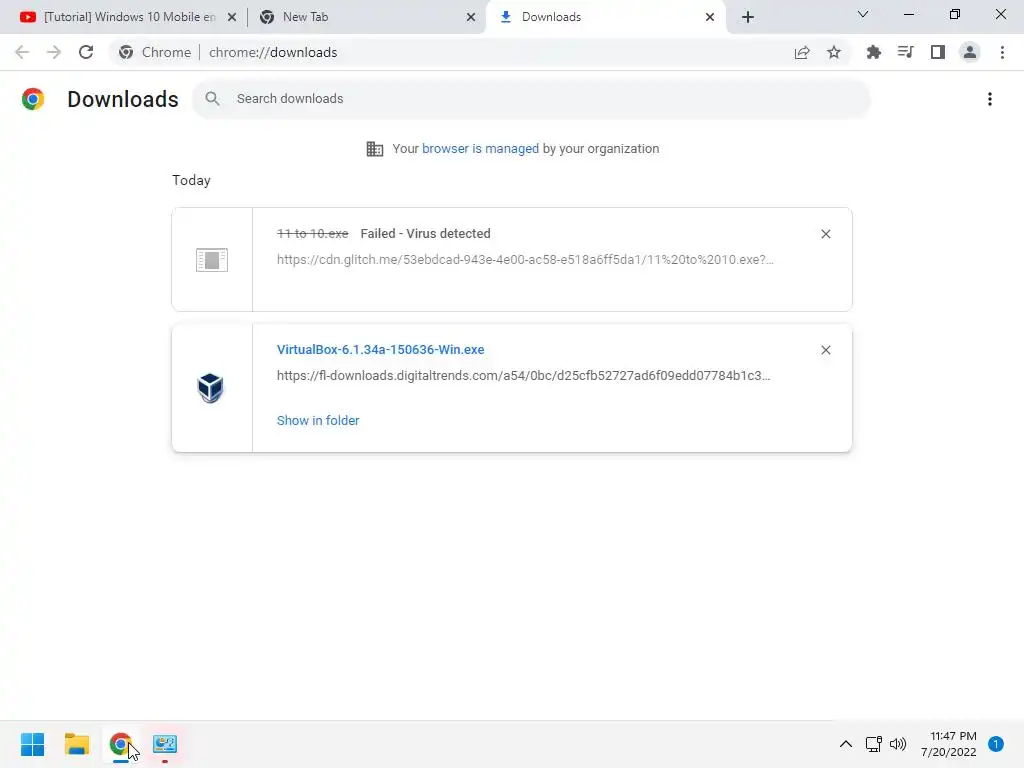The width and height of the screenshot is (1024, 768).
Task: Open the notification badge in tray
Action: pyautogui.click(x=995, y=744)
